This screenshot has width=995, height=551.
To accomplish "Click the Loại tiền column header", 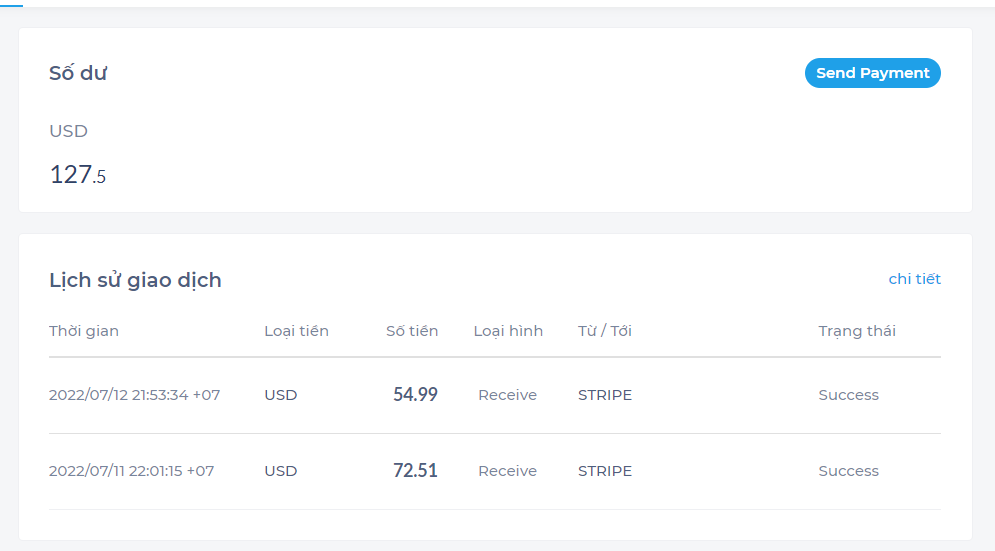I will coord(296,331).
